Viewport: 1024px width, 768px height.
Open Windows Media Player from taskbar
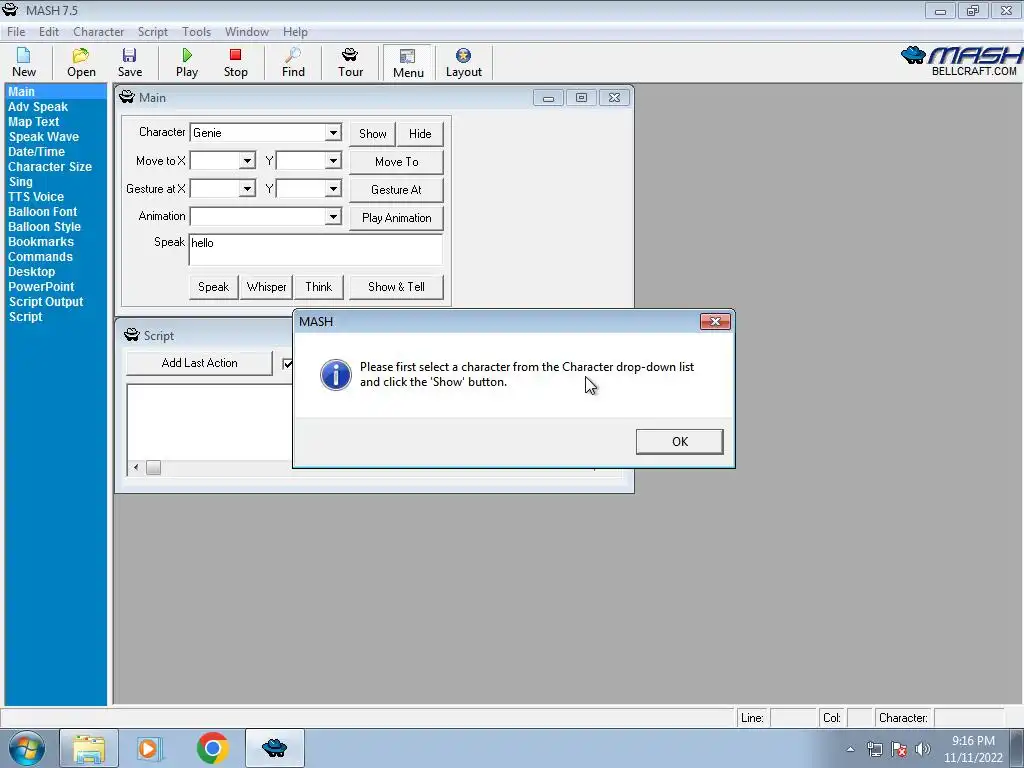(150, 748)
